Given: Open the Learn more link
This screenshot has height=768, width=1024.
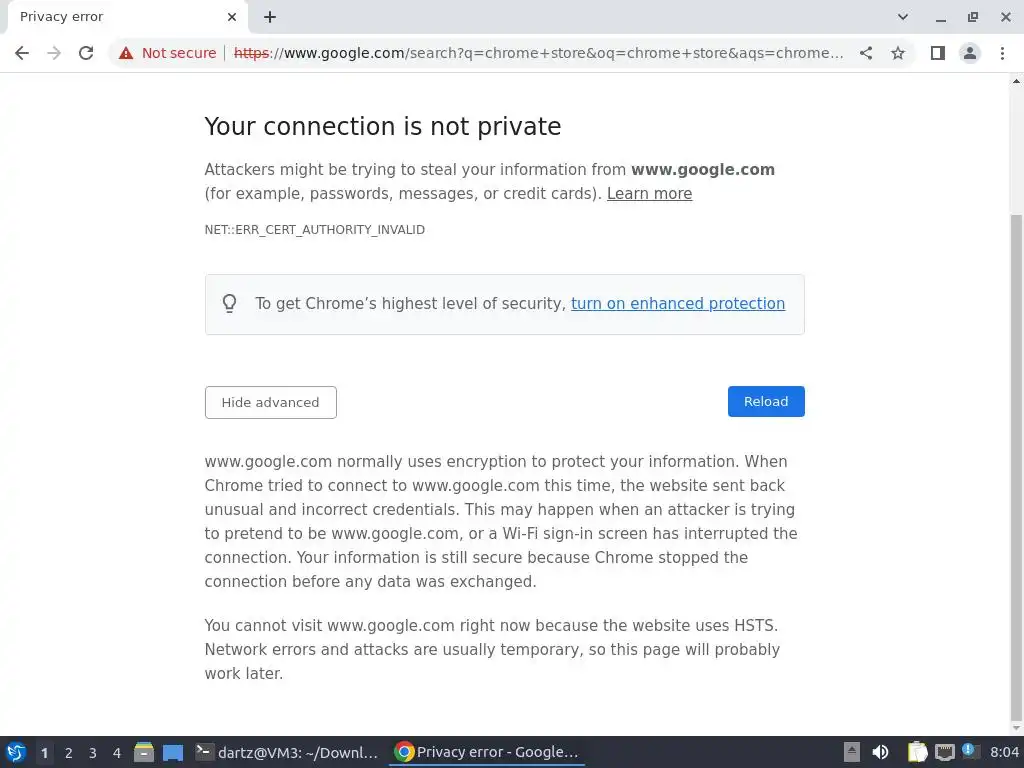Looking at the screenshot, I should [x=649, y=194].
